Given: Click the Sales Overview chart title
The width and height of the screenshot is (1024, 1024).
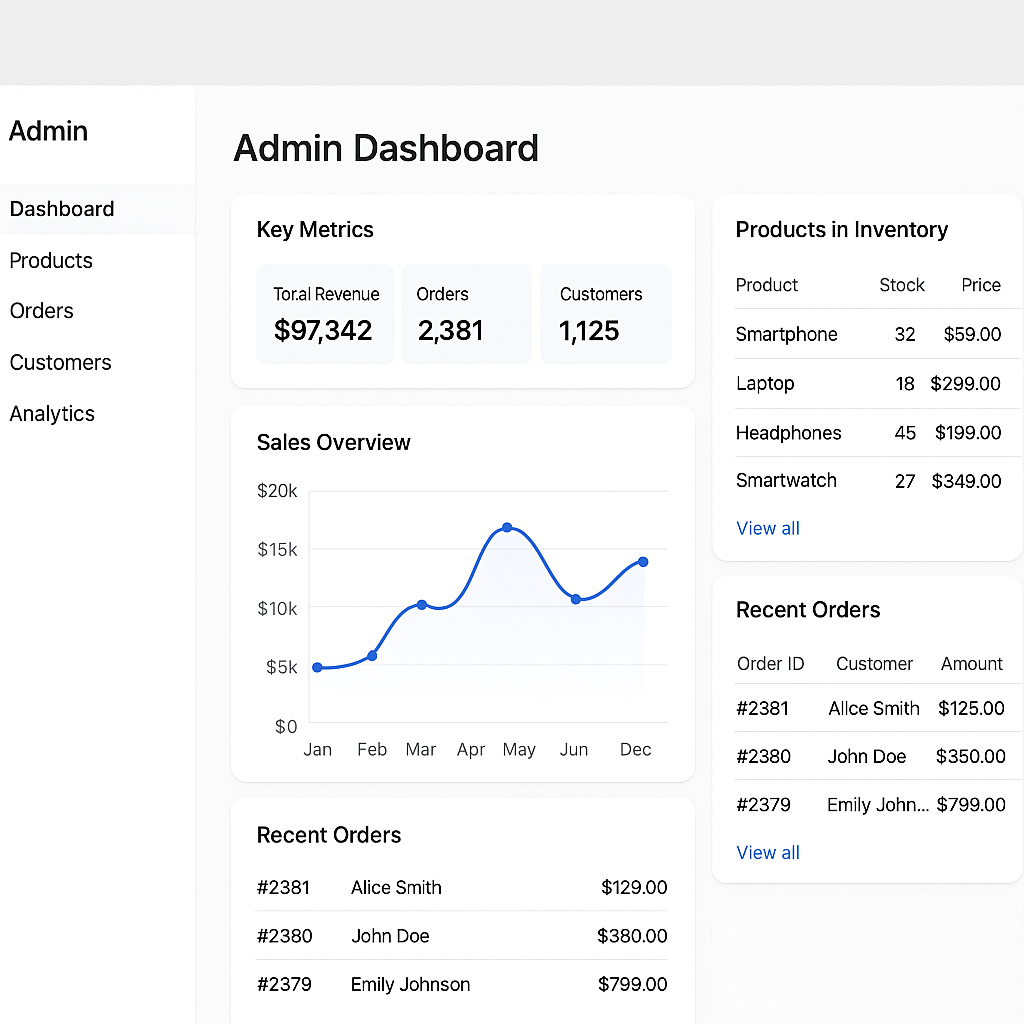Looking at the screenshot, I should 333,443.
